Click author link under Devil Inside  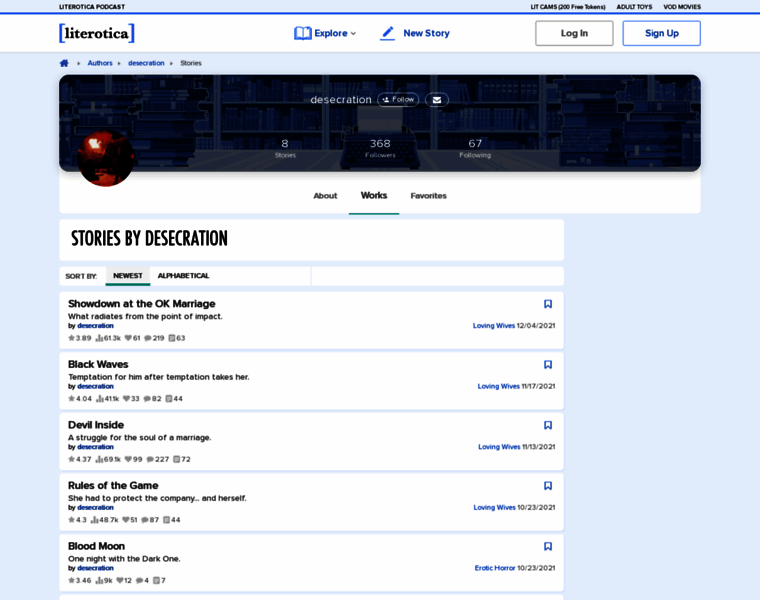pos(95,447)
